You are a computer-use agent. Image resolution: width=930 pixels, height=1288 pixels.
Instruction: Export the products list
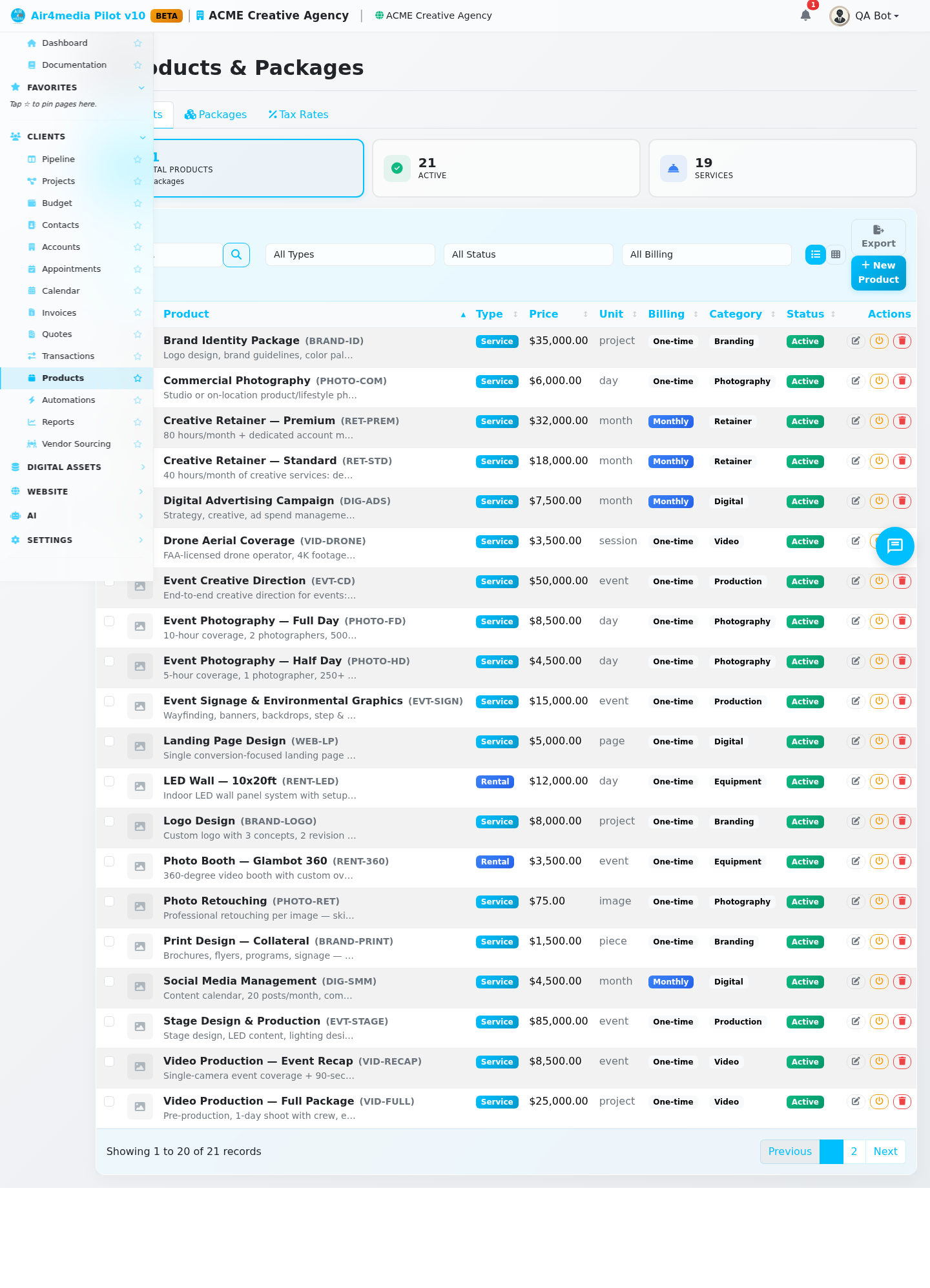click(878, 237)
